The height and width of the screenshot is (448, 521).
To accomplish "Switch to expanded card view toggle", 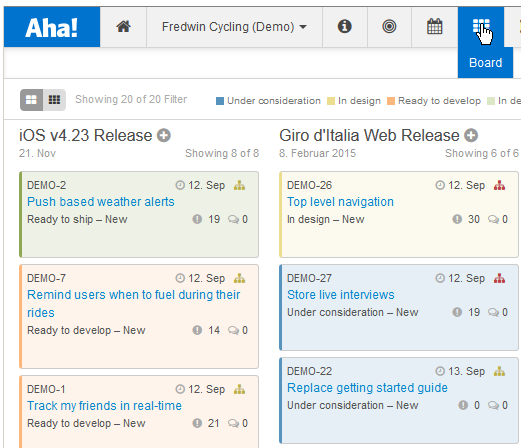I will (31, 100).
